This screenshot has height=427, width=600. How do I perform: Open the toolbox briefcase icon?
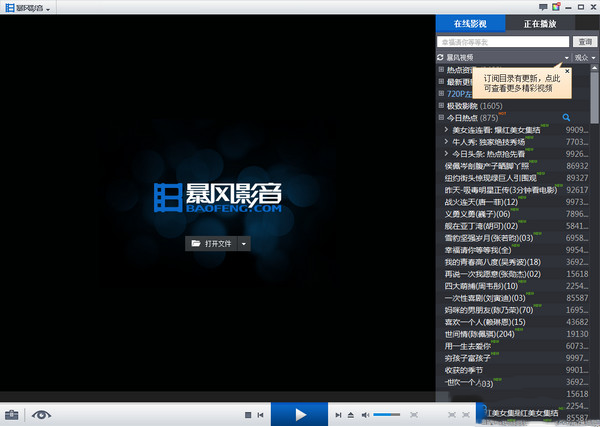(x=11, y=415)
